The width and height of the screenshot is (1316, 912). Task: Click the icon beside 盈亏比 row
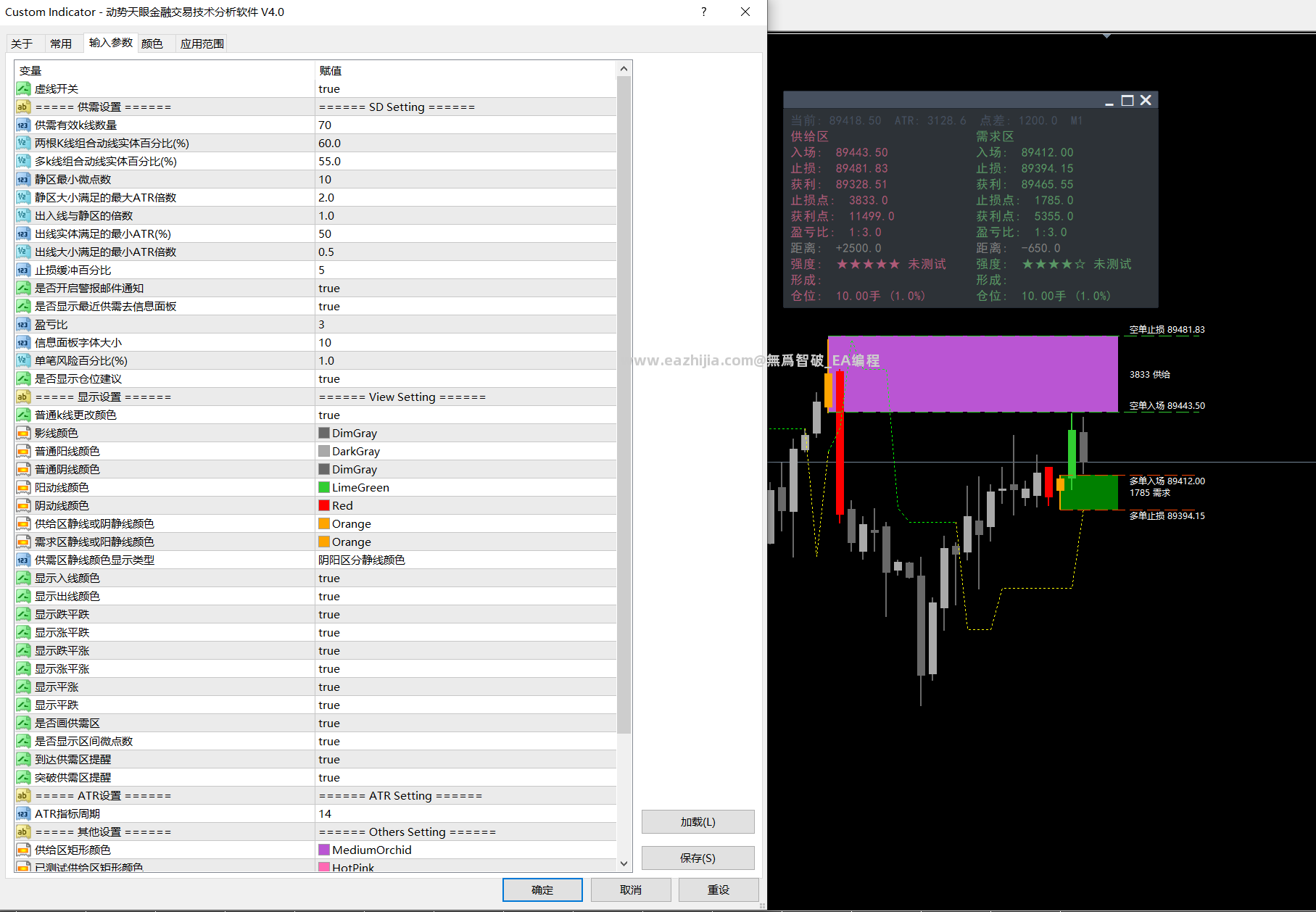(23, 324)
